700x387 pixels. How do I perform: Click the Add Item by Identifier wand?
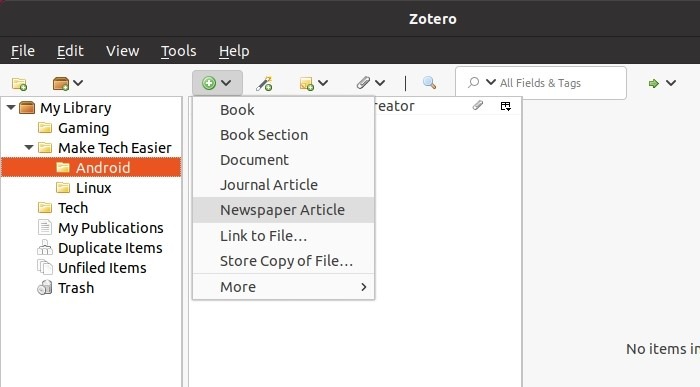[264, 83]
